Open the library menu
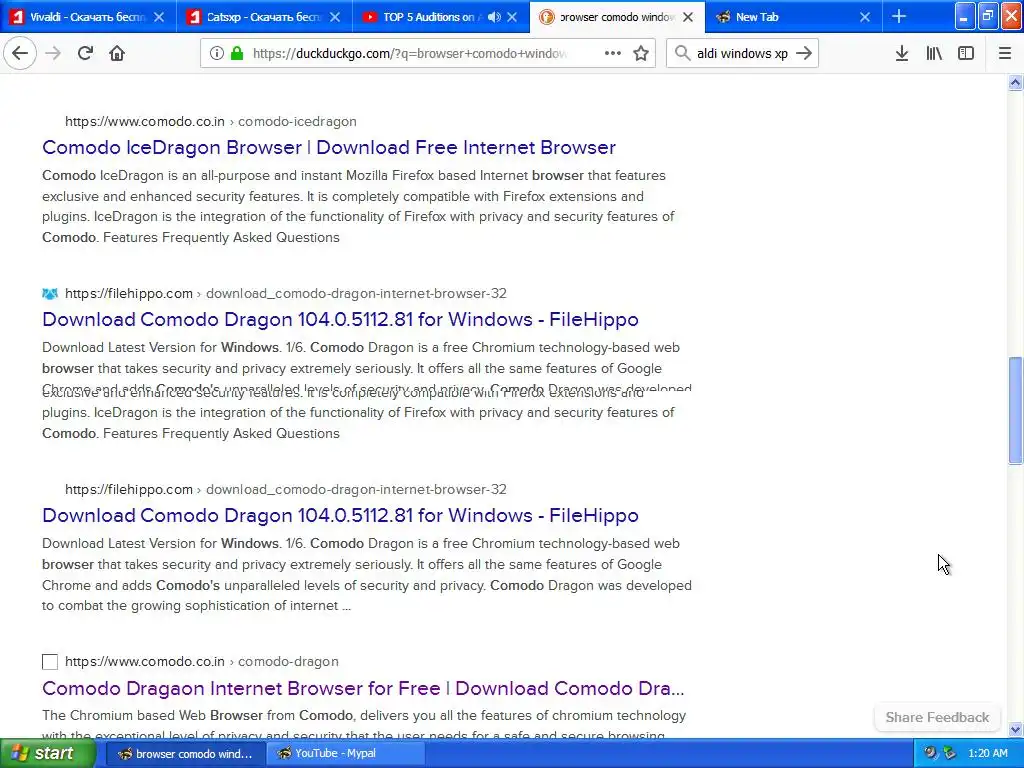The image size is (1024, 768). point(934,54)
